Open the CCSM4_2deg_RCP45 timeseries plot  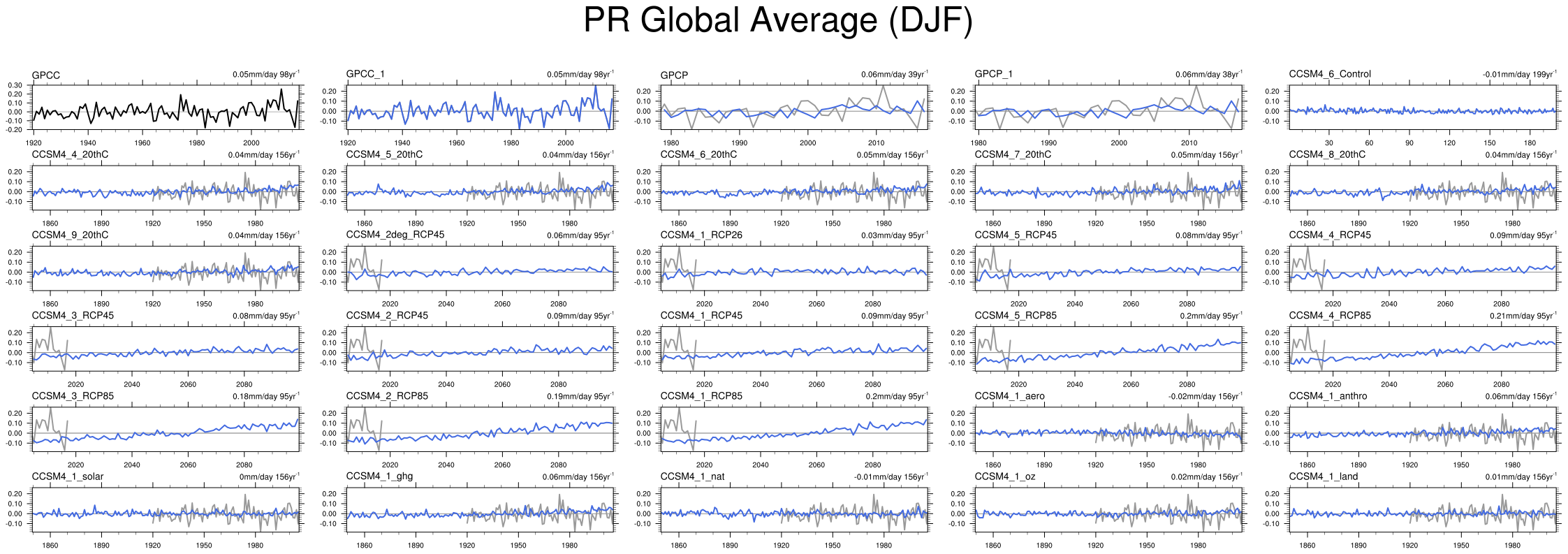[480, 268]
